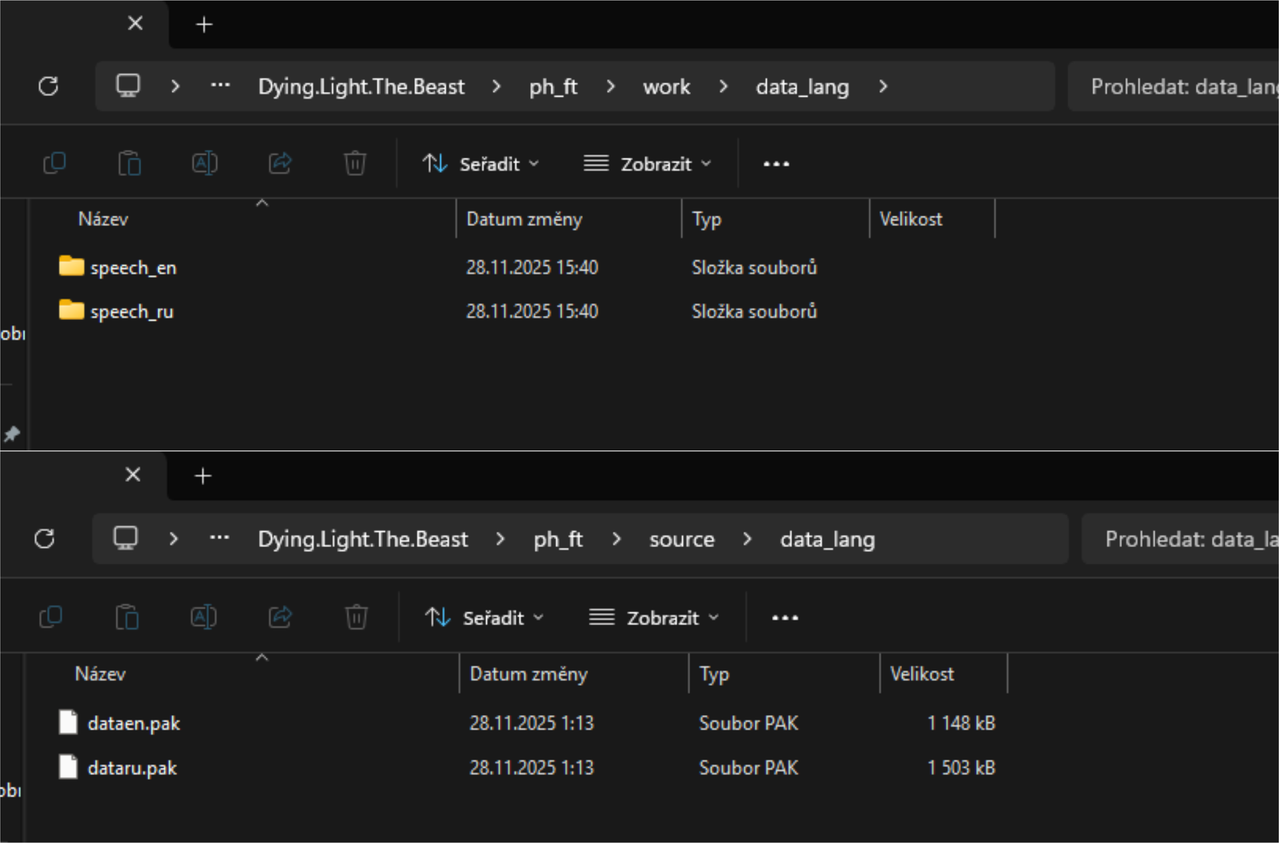Image resolution: width=1279 pixels, height=843 pixels.
Task: Open Zobrazit view dropdown in work window
Action: pyautogui.click(x=648, y=164)
